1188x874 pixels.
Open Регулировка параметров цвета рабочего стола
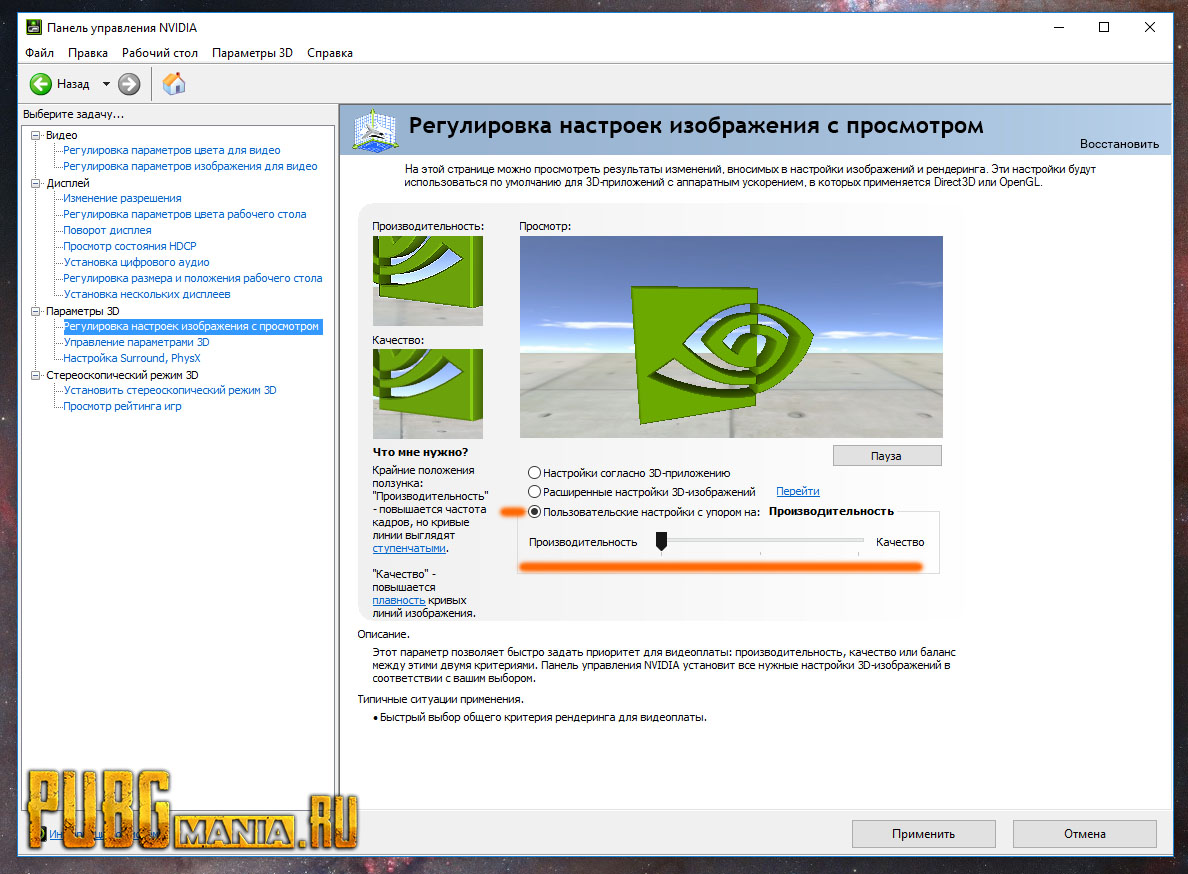(185, 214)
